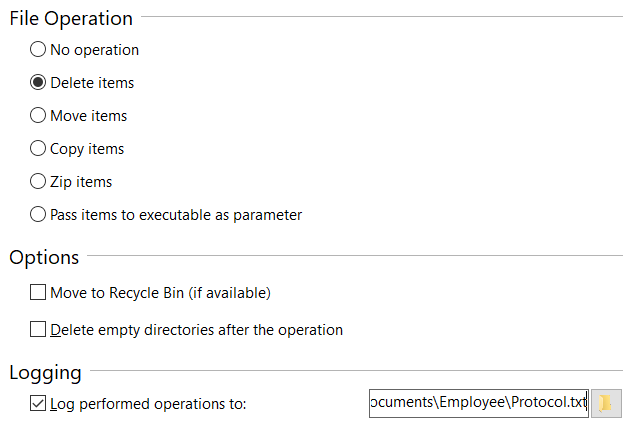Choose the 'Move items' radio option

38,115
